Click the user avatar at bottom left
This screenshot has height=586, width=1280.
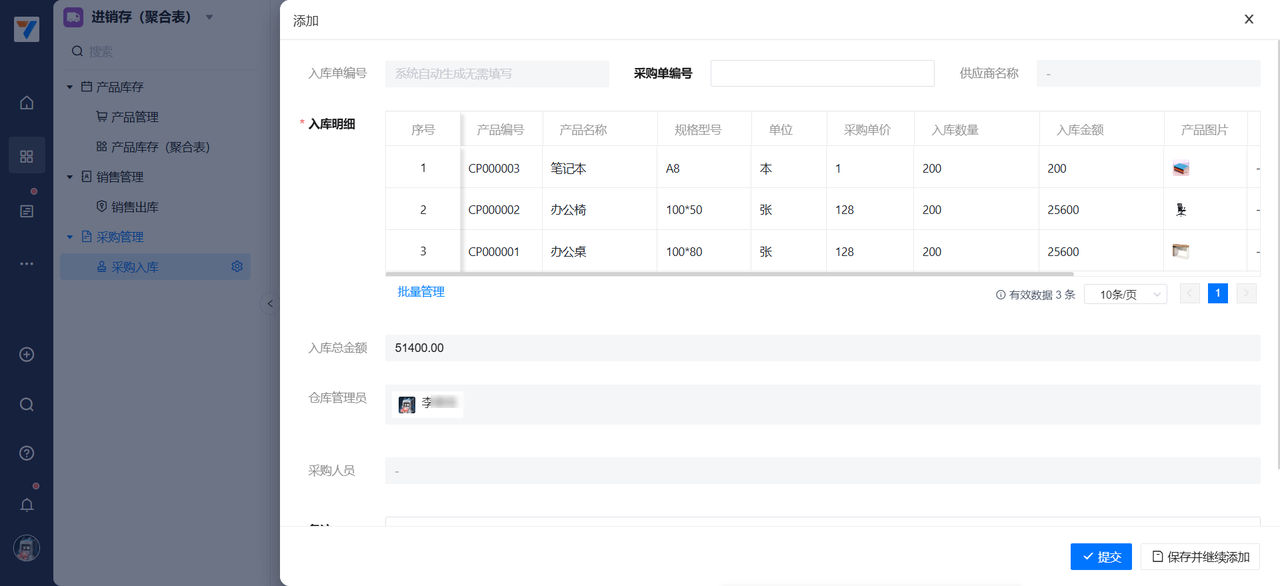[x=27, y=548]
